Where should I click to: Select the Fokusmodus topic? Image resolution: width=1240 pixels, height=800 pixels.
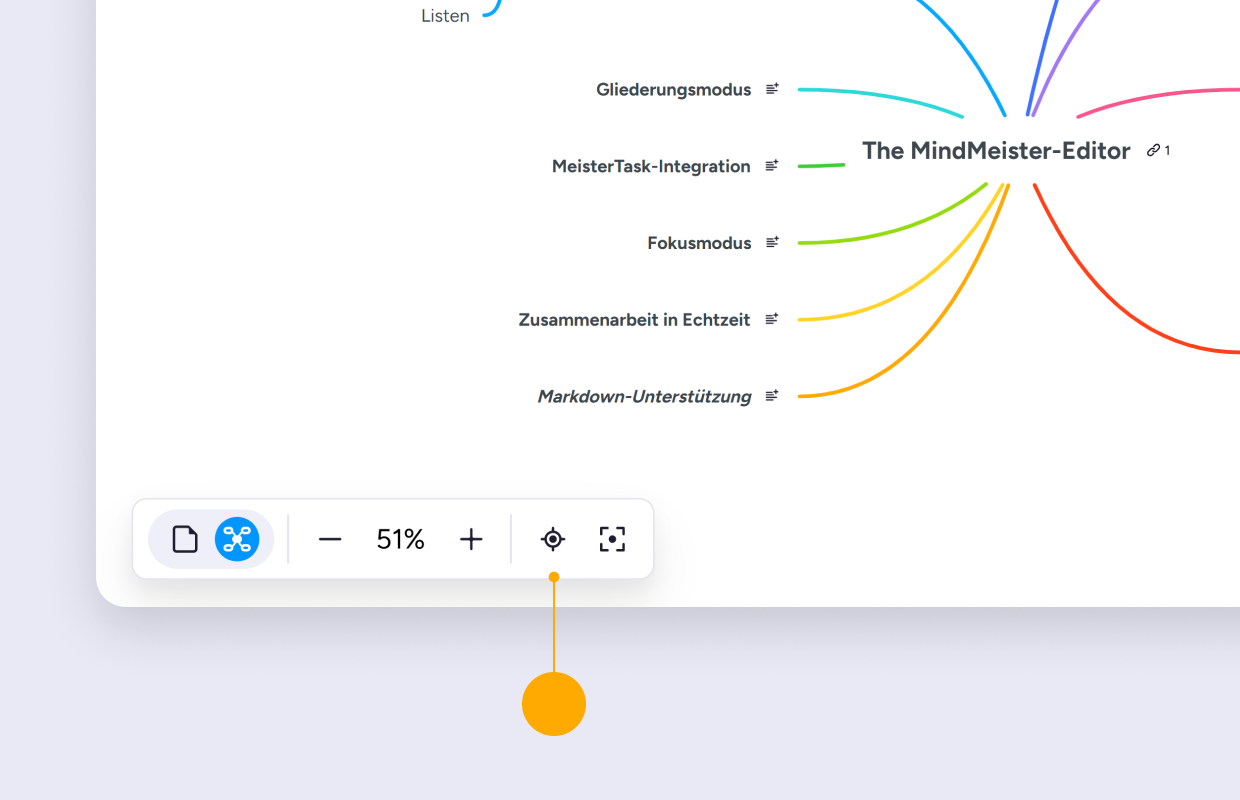pos(699,243)
